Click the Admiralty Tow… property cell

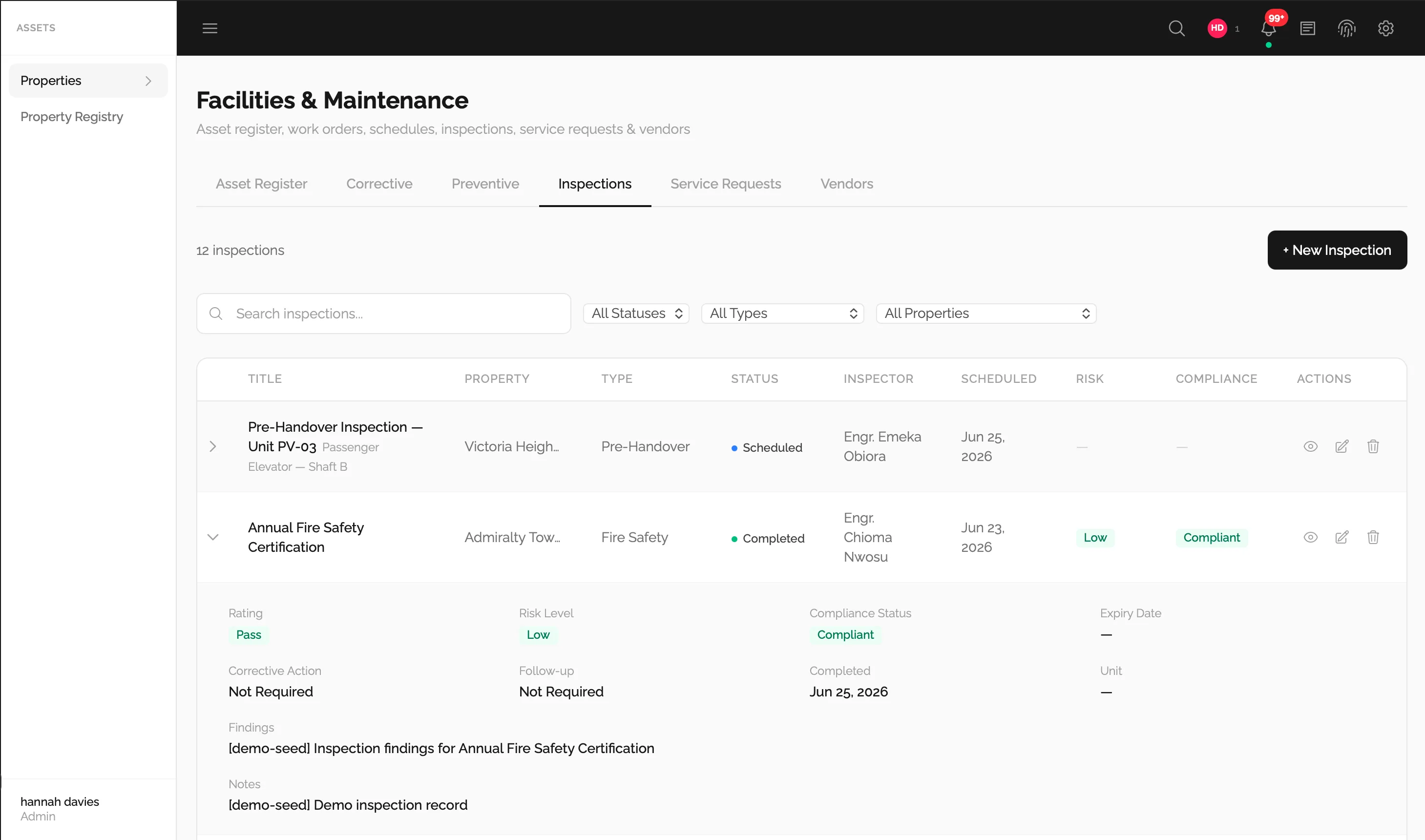(x=512, y=537)
